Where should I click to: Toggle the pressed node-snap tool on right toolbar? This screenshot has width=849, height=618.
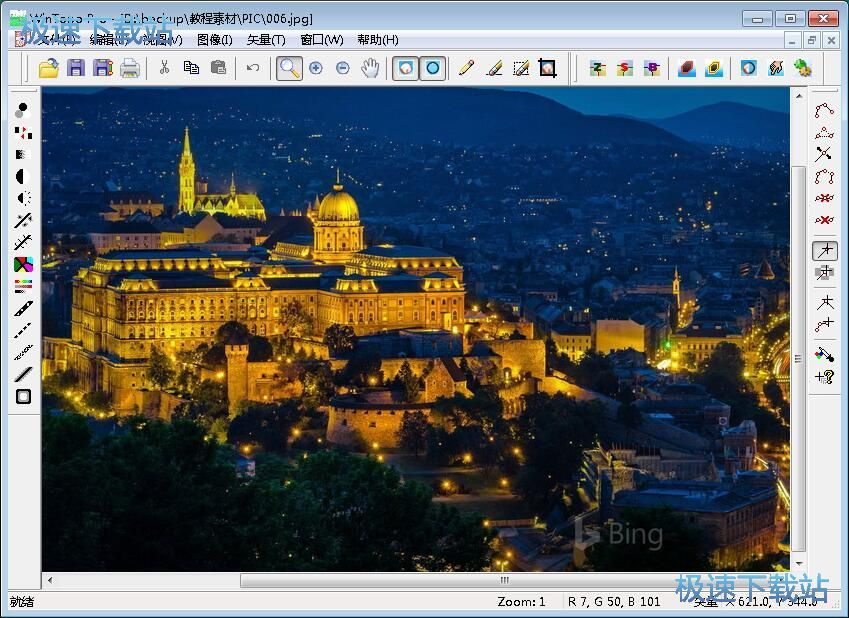pos(824,250)
